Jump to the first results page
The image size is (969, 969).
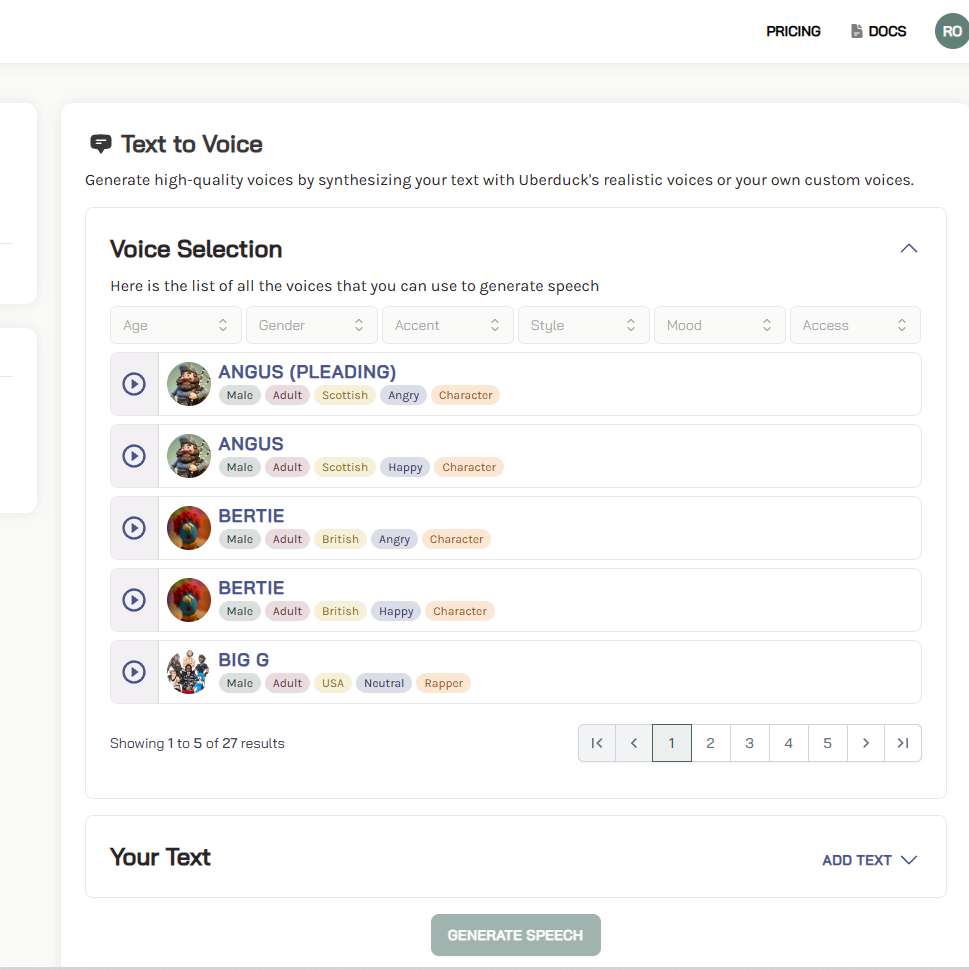click(x=597, y=743)
